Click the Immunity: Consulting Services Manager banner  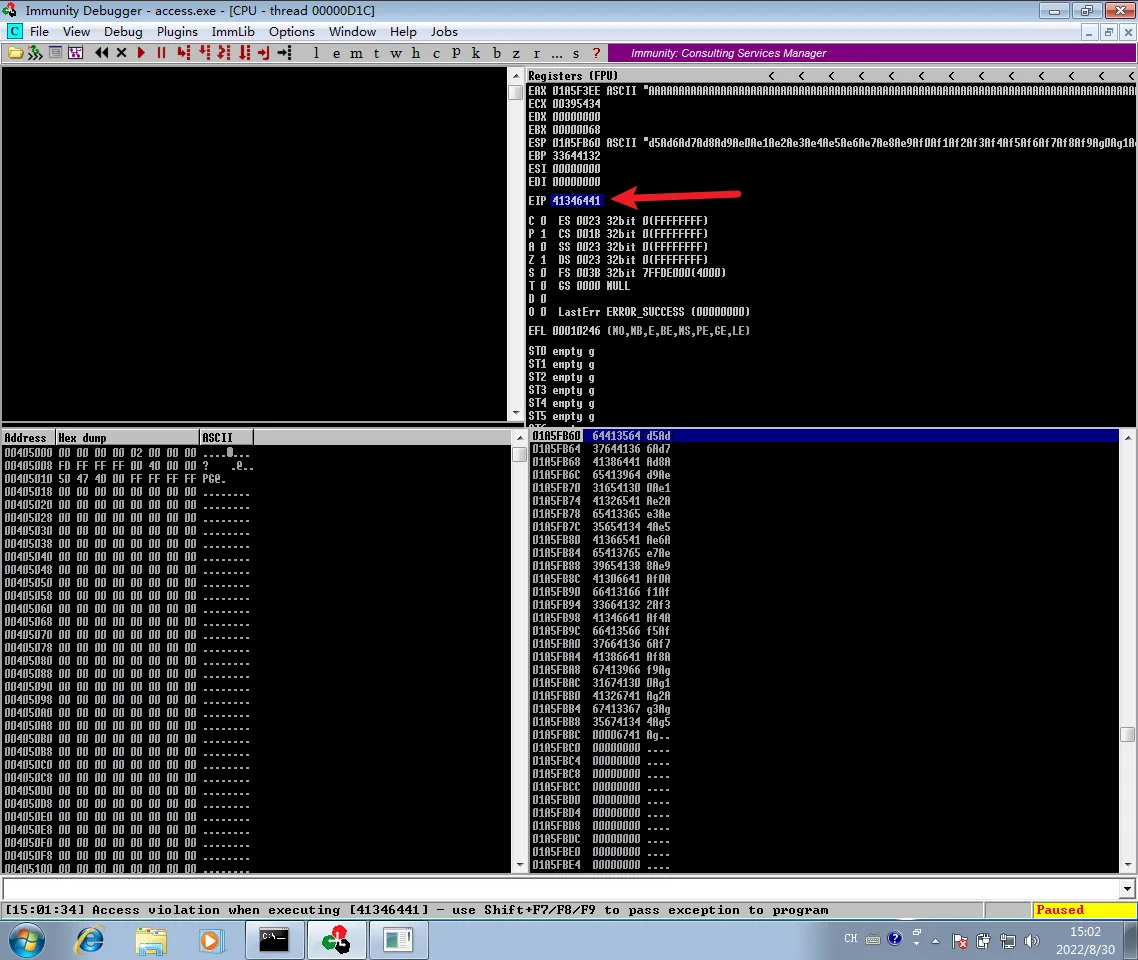(x=872, y=53)
